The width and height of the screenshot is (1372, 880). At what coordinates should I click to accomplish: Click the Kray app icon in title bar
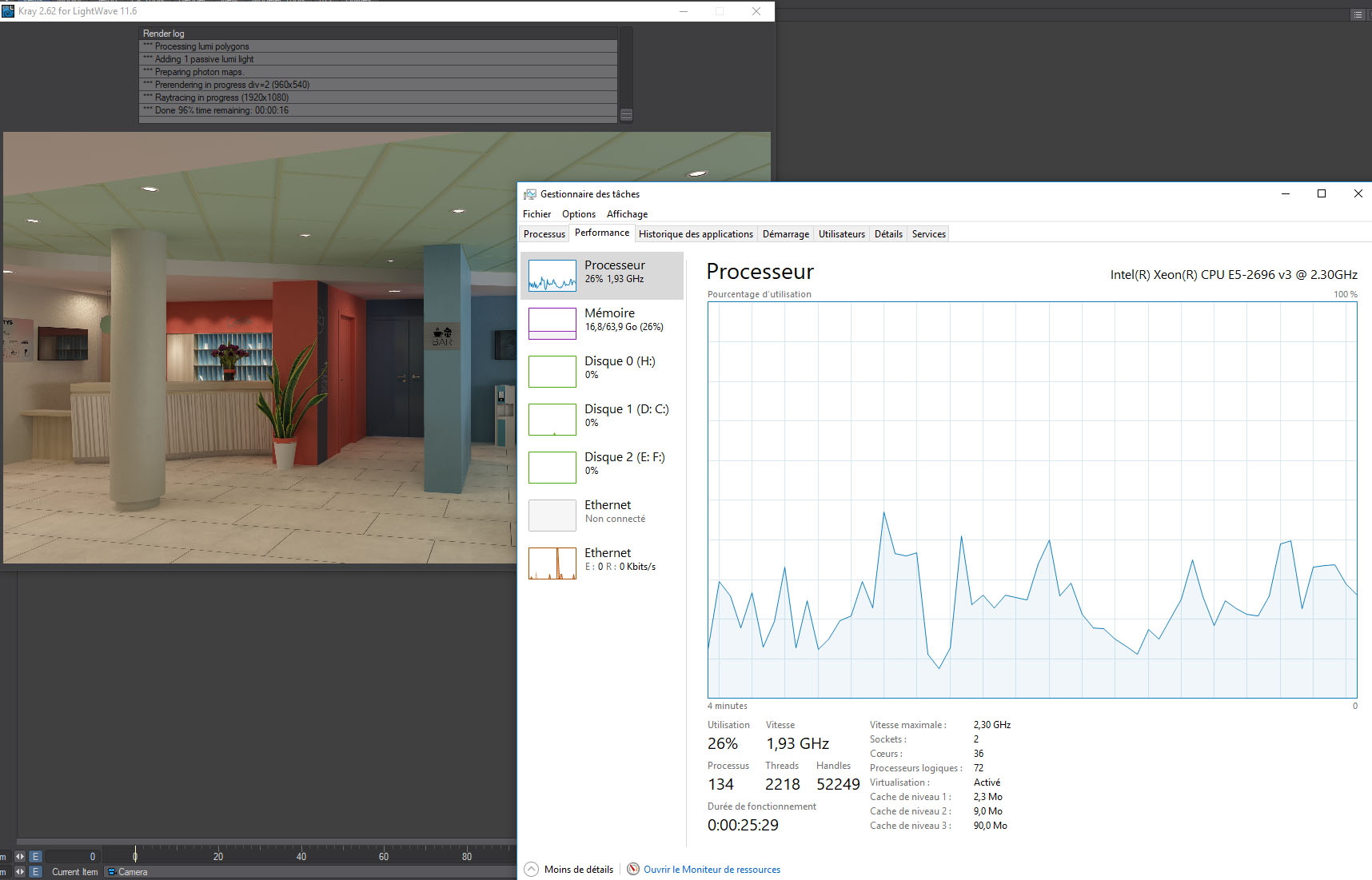click(x=8, y=11)
